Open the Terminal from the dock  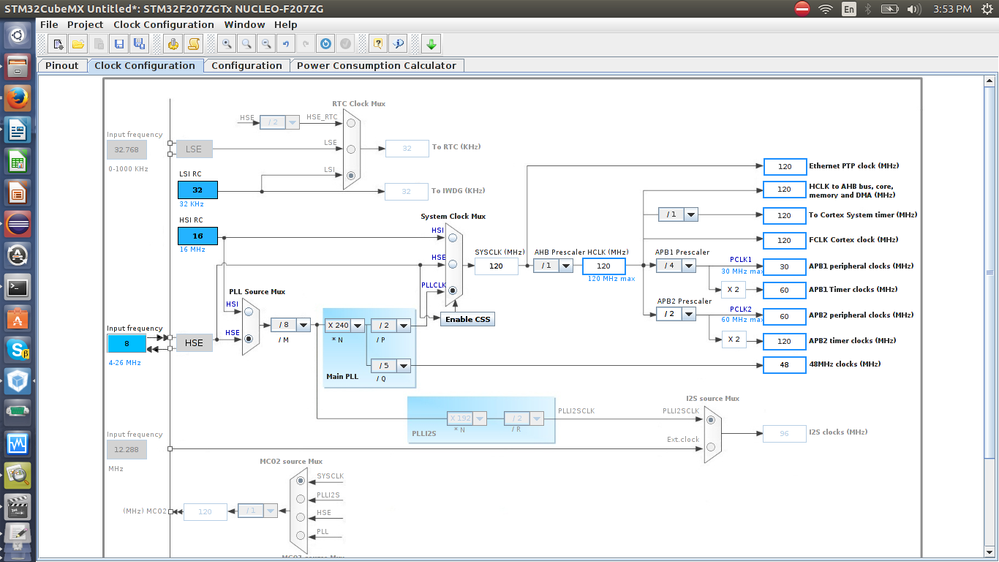[x=17, y=287]
